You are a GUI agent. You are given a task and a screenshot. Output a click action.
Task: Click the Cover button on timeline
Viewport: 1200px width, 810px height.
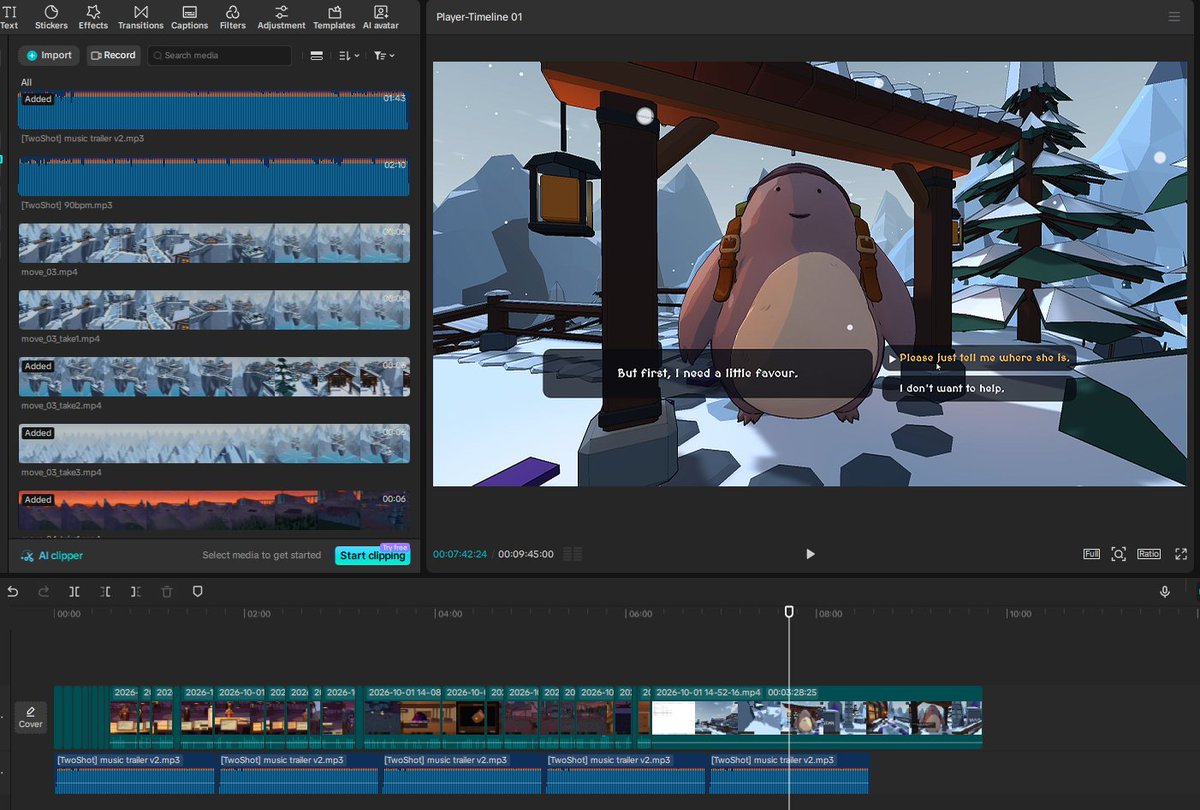(x=31, y=717)
